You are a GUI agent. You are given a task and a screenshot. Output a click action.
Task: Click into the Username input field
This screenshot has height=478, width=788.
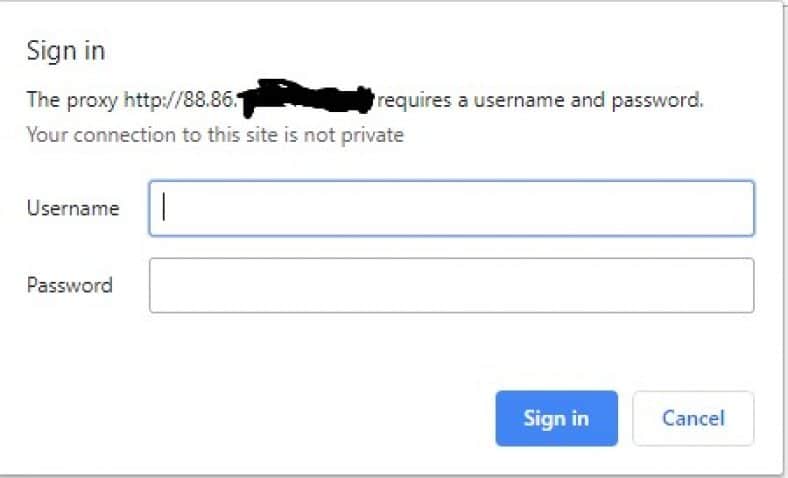[x=451, y=208]
